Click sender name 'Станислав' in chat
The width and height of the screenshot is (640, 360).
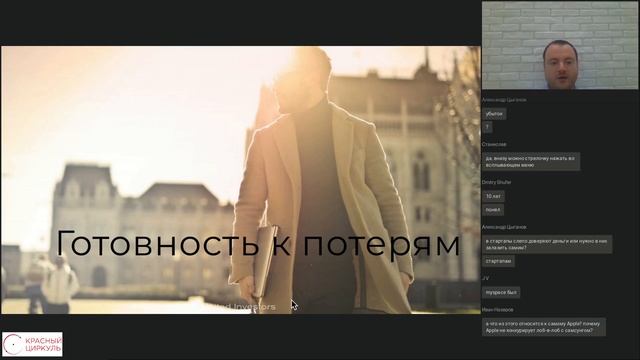pyautogui.click(x=494, y=144)
